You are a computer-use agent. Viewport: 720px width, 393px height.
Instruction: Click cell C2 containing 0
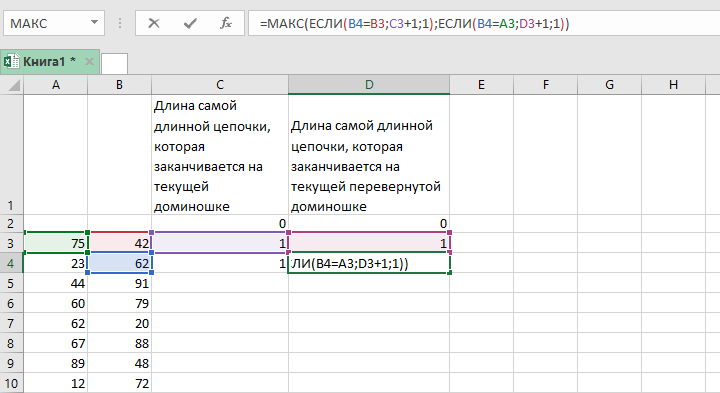(x=220, y=224)
